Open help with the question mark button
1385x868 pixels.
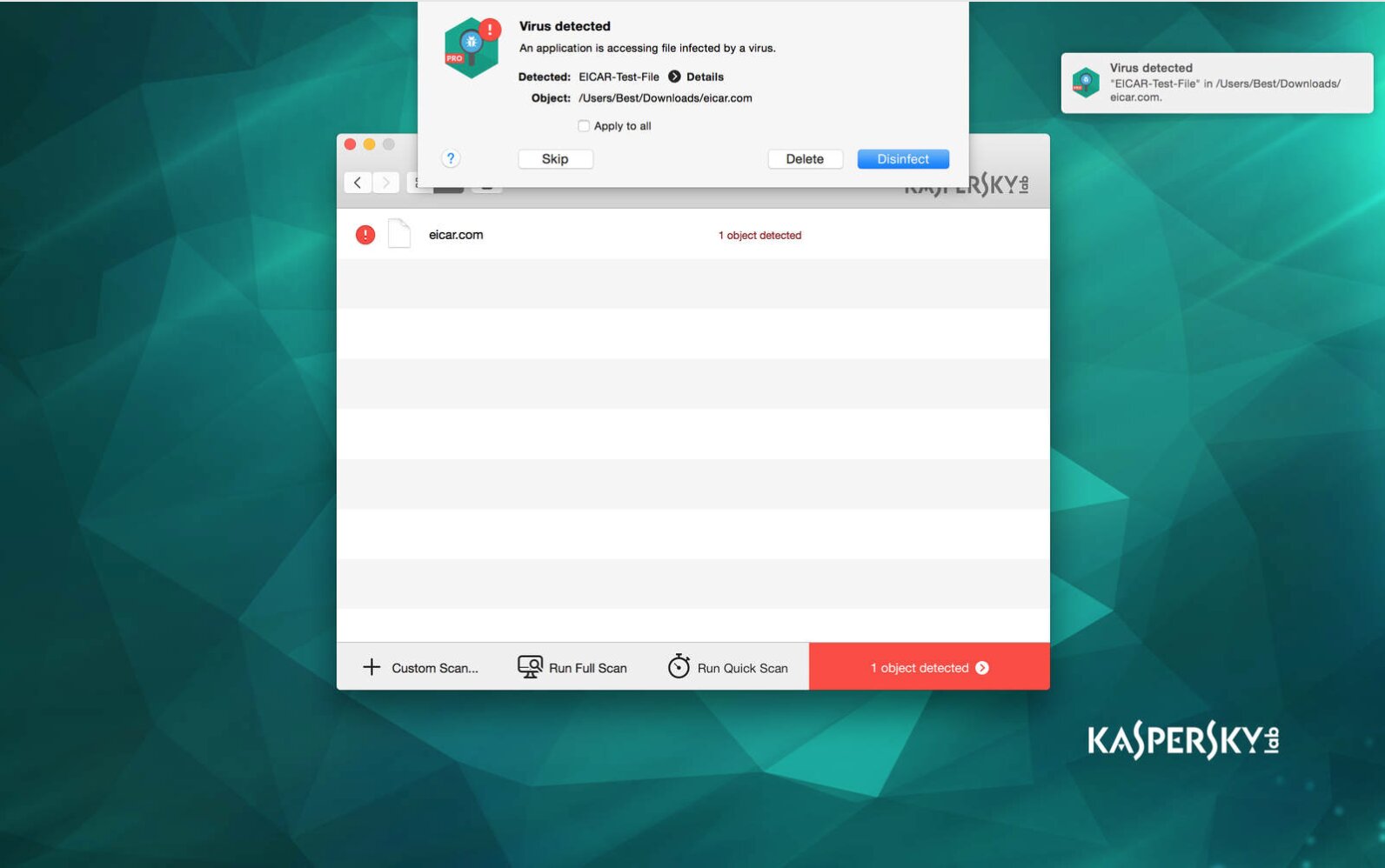click(450, 158)
